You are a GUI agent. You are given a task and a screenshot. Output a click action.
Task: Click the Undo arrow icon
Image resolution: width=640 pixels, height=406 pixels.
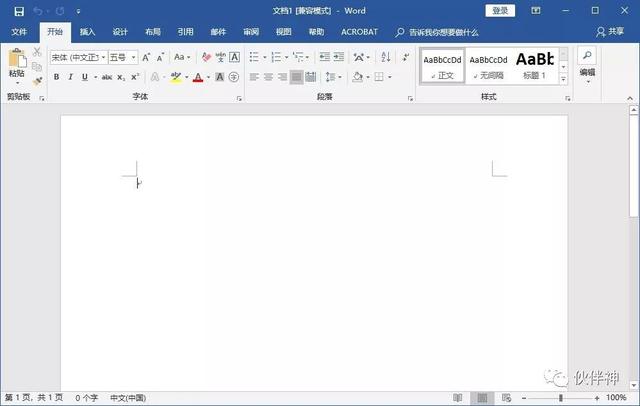(x=38, y=11)
